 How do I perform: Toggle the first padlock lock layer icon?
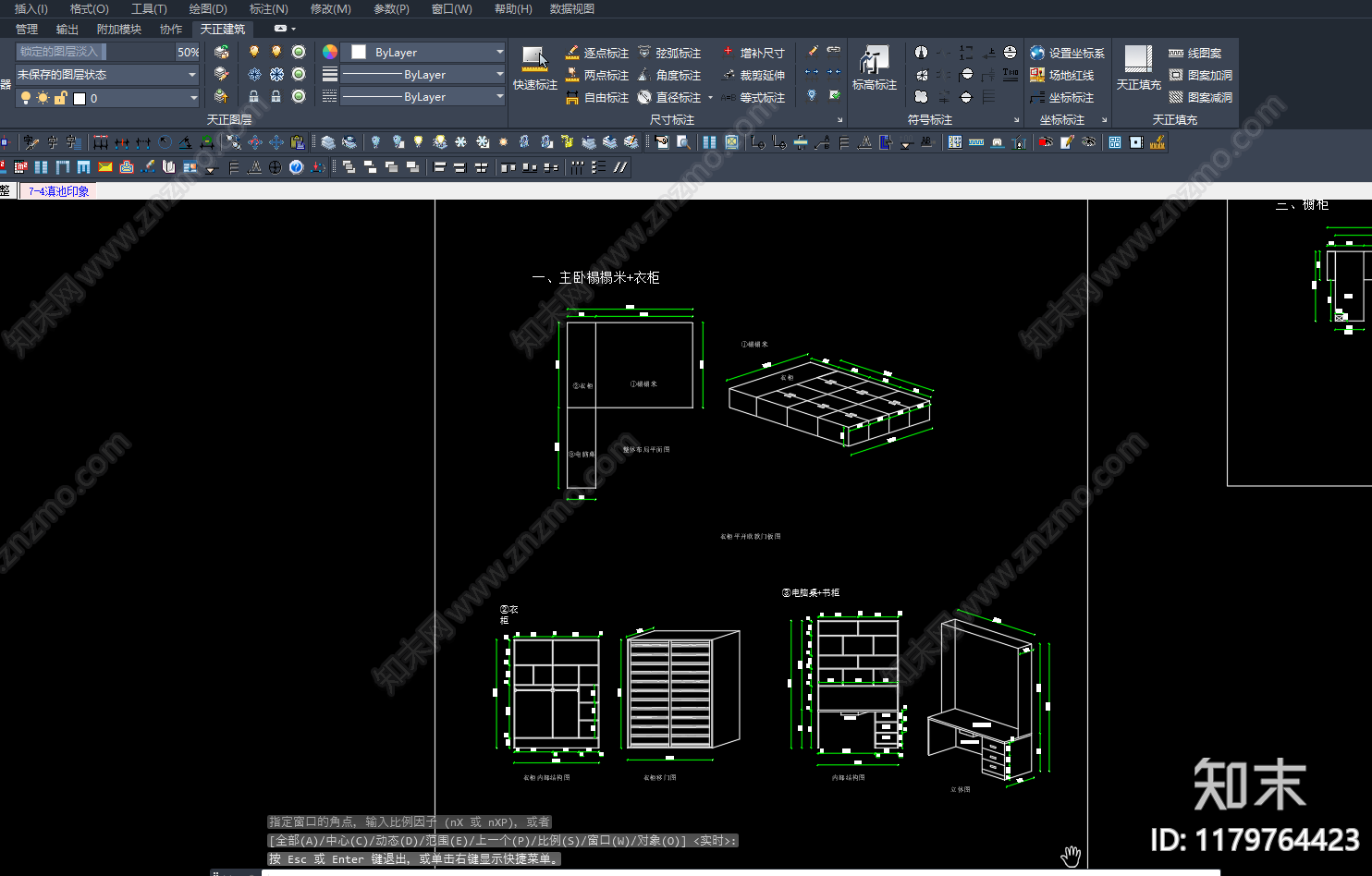point(254,96)
